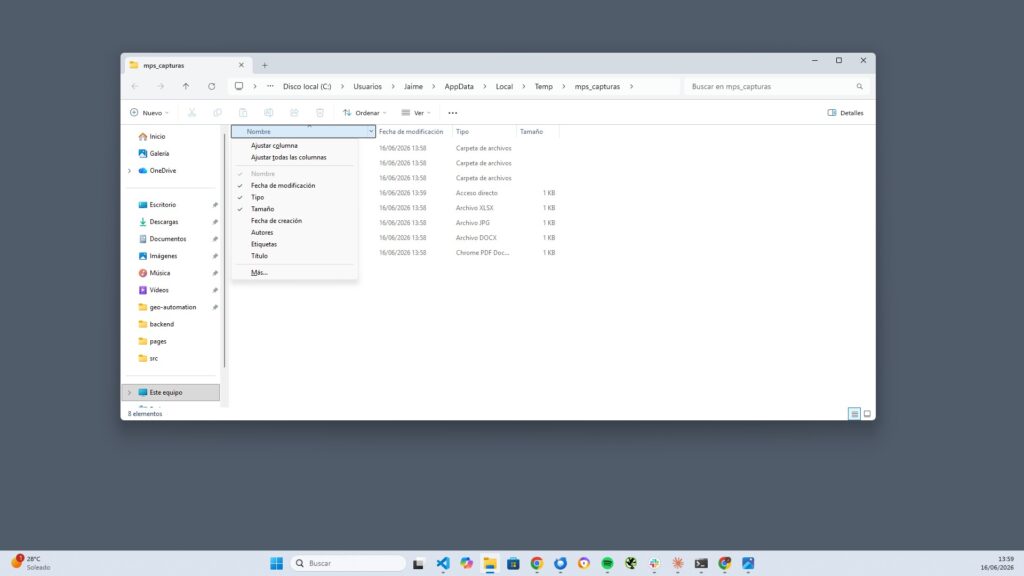Expand the OneDrive tree node
This screenshot has height=576, width=1024.
pyautogui.click(x=129, y=170)
